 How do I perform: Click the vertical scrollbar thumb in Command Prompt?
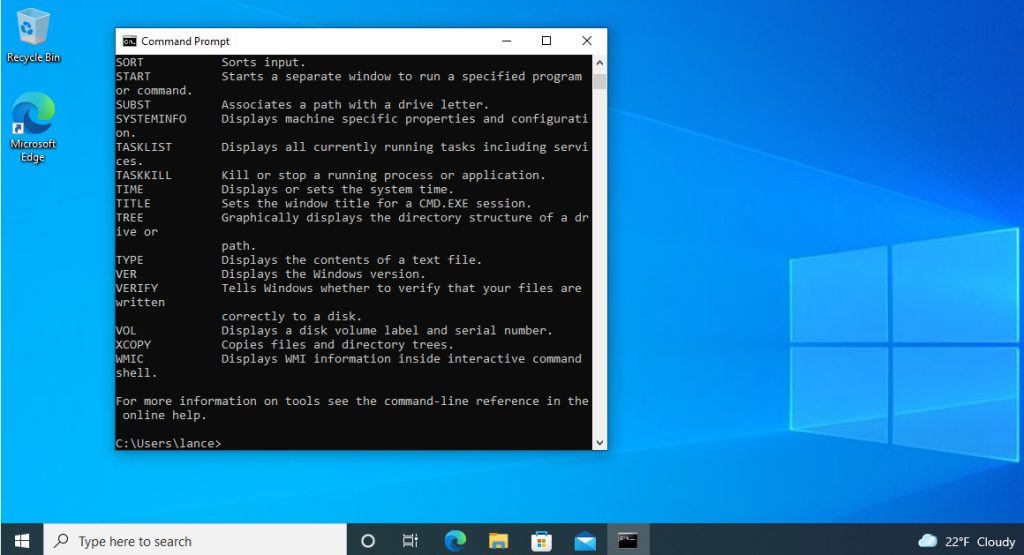click(600, 82)
